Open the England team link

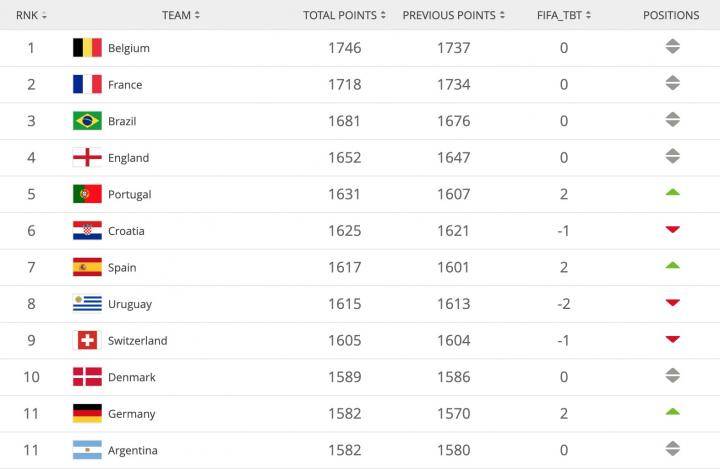click(128, 158)
